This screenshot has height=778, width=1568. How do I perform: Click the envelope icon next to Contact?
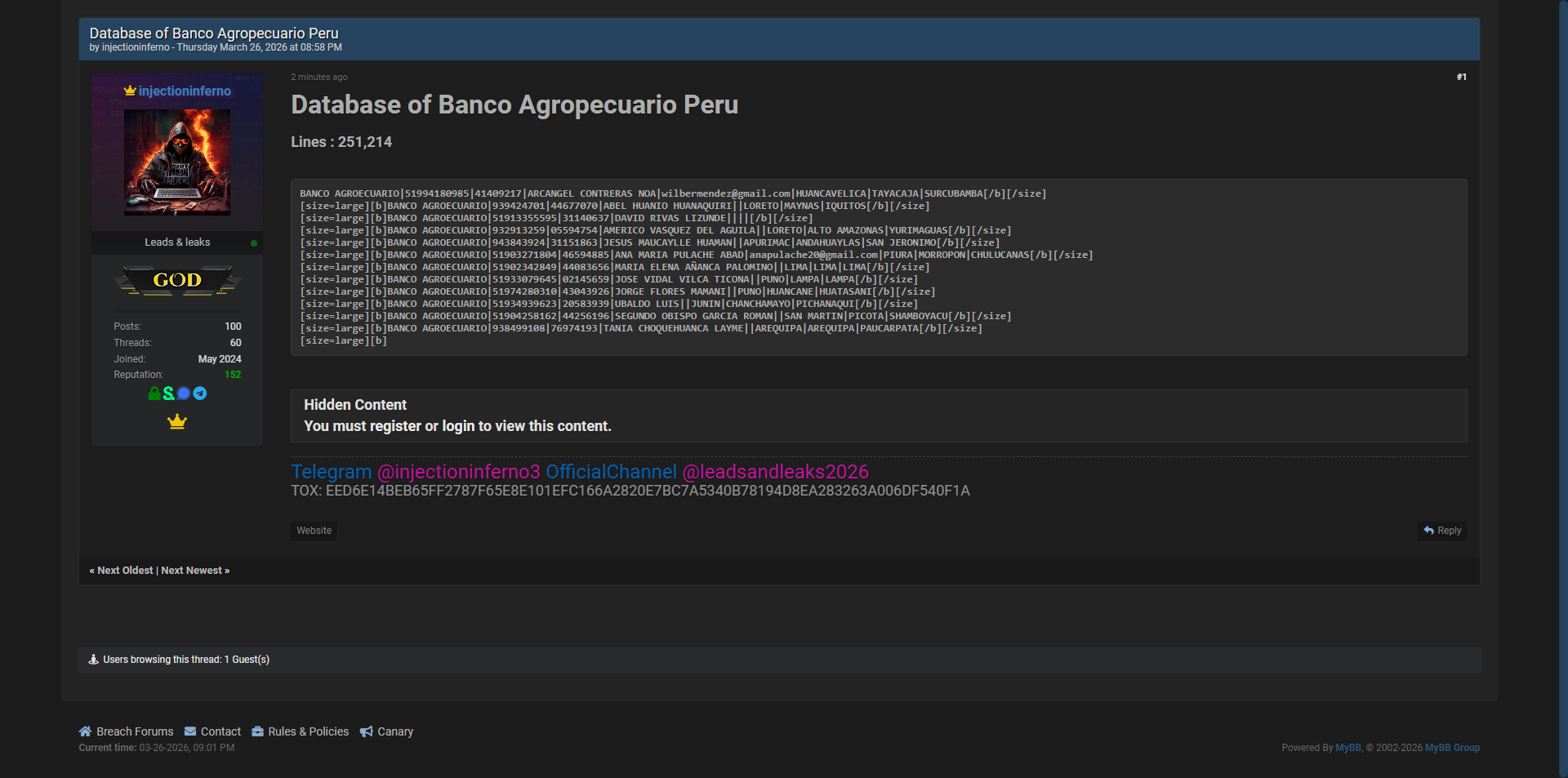[x=190, y=731]
